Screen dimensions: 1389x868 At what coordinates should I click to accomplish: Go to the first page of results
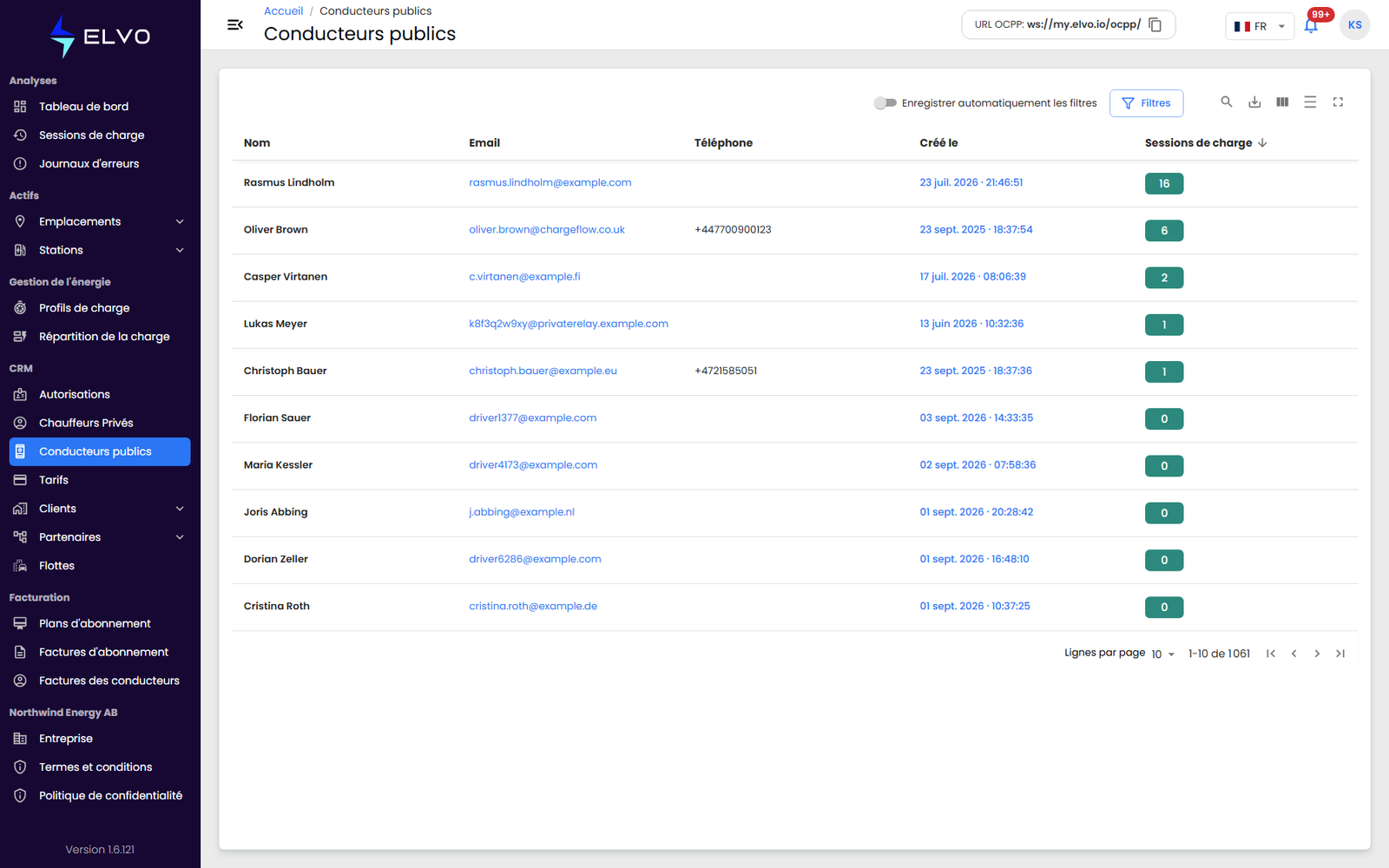coord(1270,654)
